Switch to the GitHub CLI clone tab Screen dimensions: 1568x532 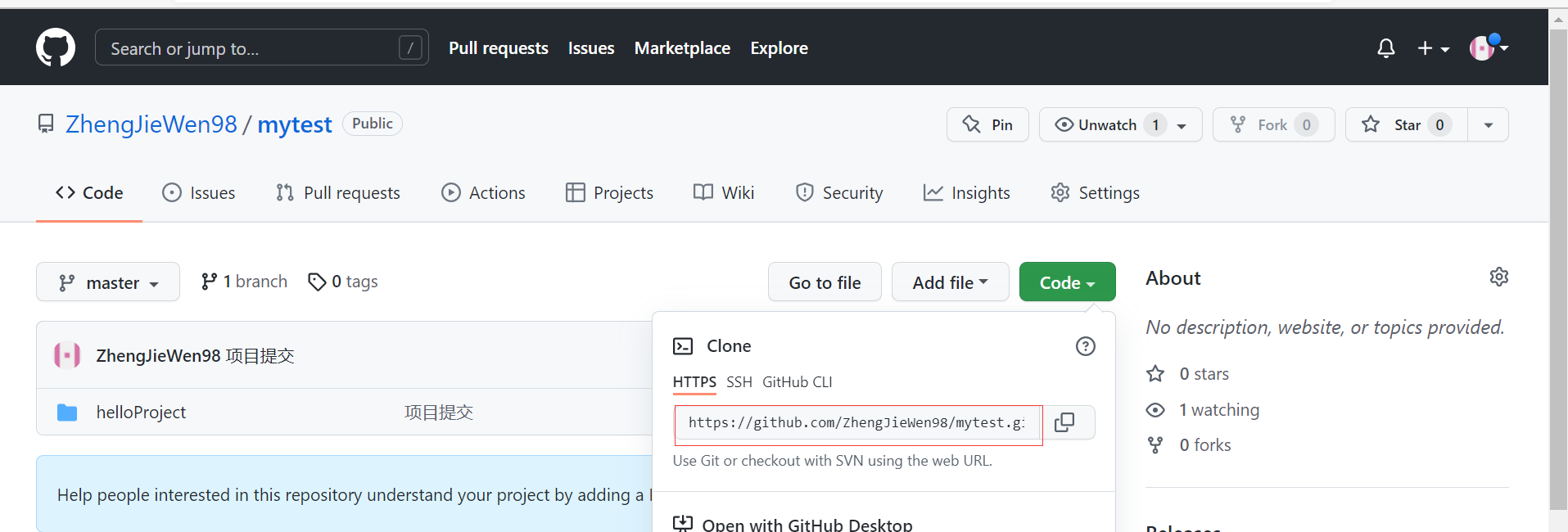797,382
